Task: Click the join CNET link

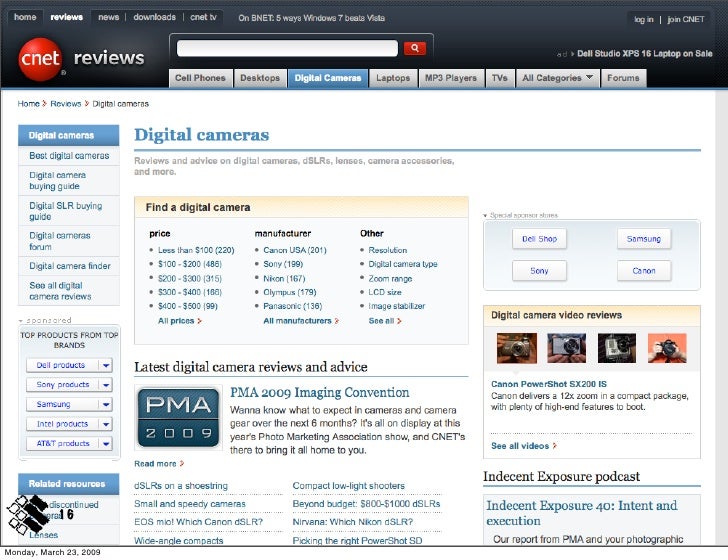Action: point(686,19)
